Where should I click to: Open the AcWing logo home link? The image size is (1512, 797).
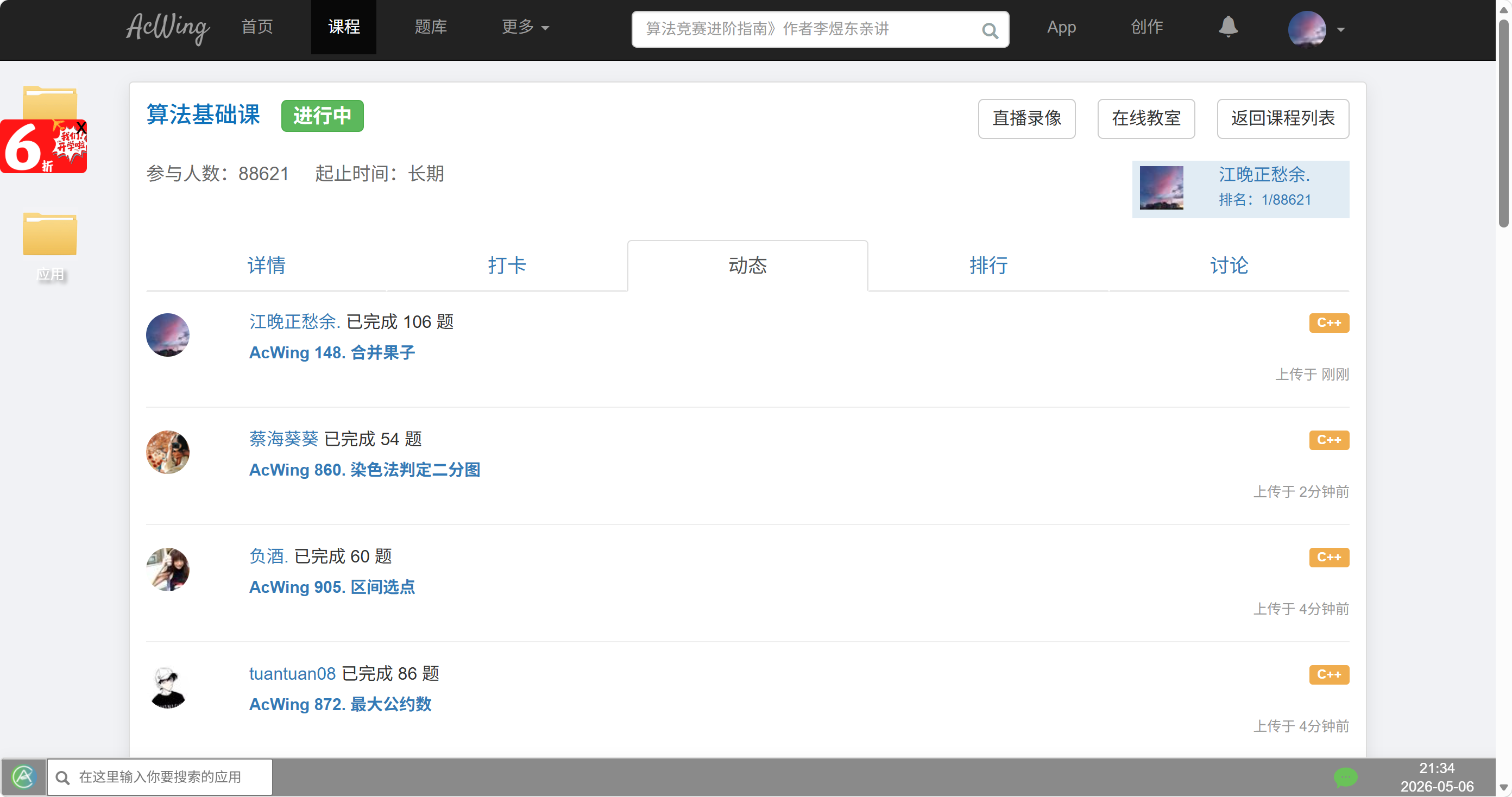[x=168, y=28]
